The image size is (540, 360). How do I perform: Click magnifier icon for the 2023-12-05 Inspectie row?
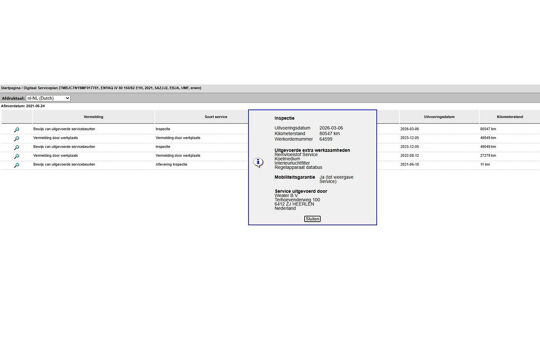click(17, 147)
